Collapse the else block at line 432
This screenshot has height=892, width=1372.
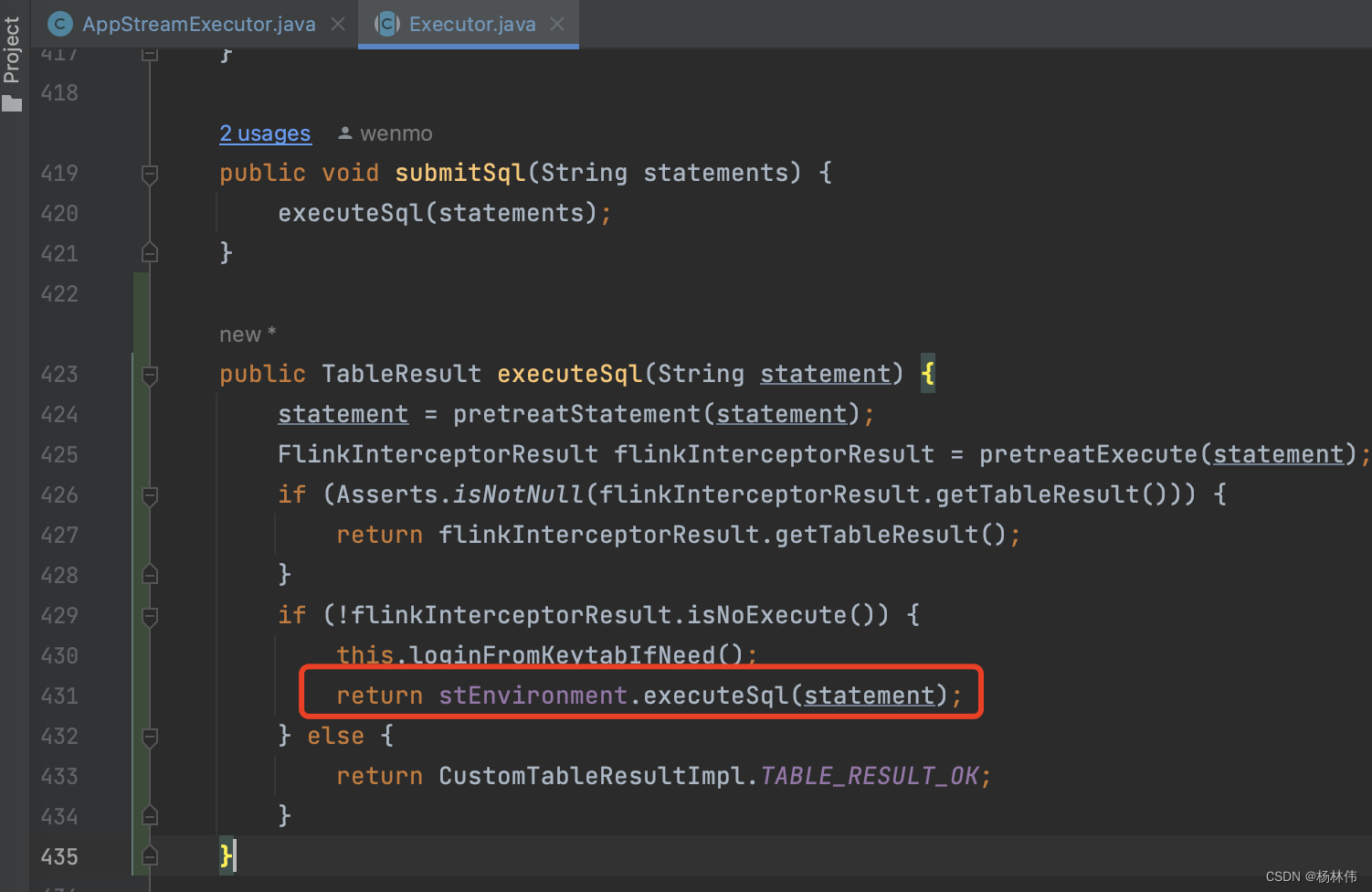click(150, 737)
